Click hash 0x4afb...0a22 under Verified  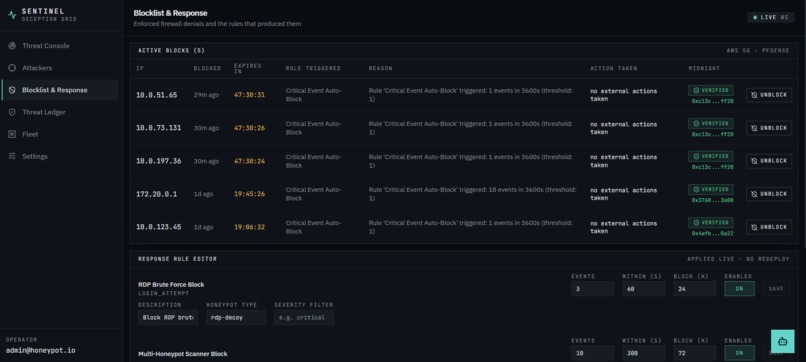click(712, 233)
